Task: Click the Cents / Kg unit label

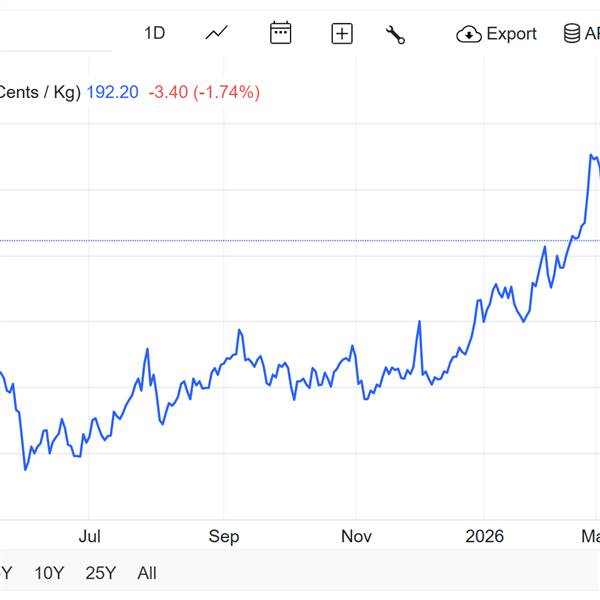Action: click(x=40, y=92)
